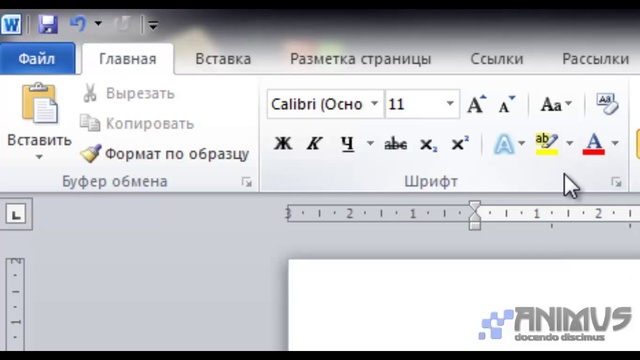The height and width of the screenshot is (360, 640).
Task: Toggle bold Ж formatting
Action: [283, 143]
